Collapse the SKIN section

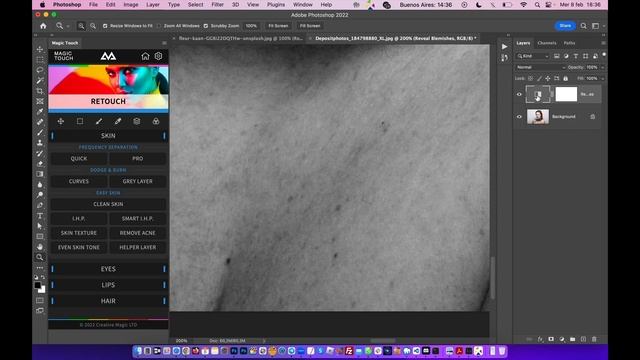tap(108, 136)
